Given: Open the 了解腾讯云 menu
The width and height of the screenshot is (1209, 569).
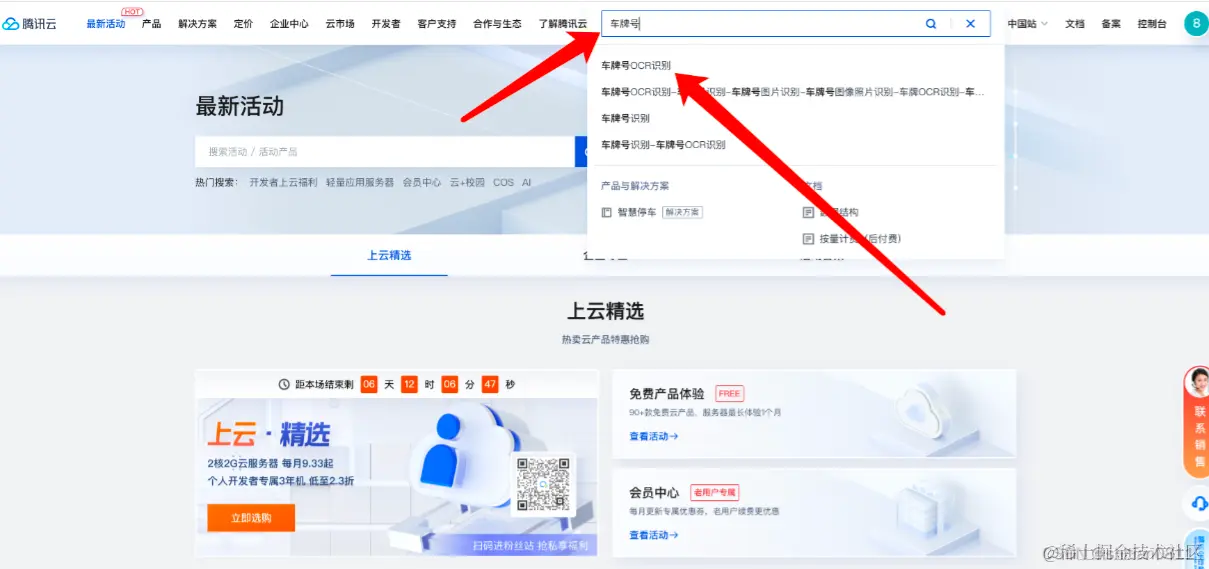Looking at the screenshot, I should [563, 23].
